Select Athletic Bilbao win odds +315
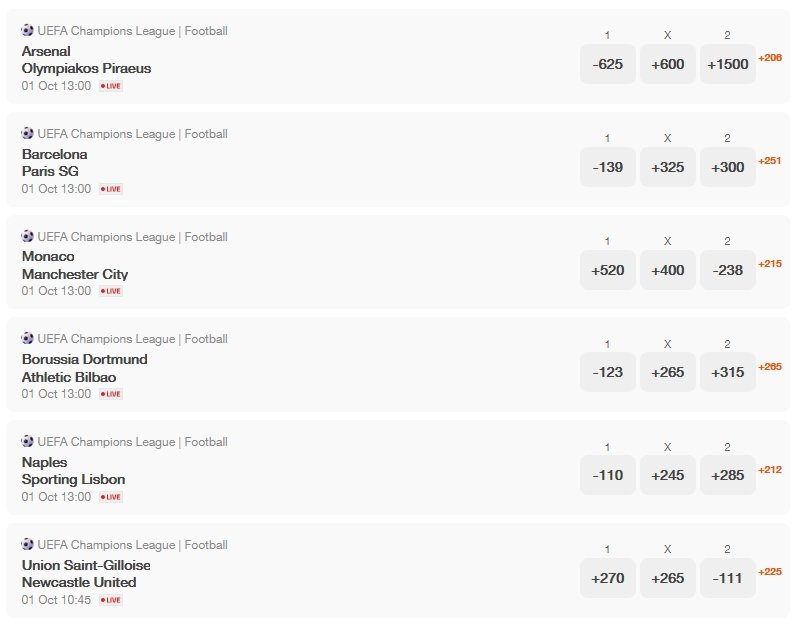Viewport: 797px width, 624px height. point(727,372)
